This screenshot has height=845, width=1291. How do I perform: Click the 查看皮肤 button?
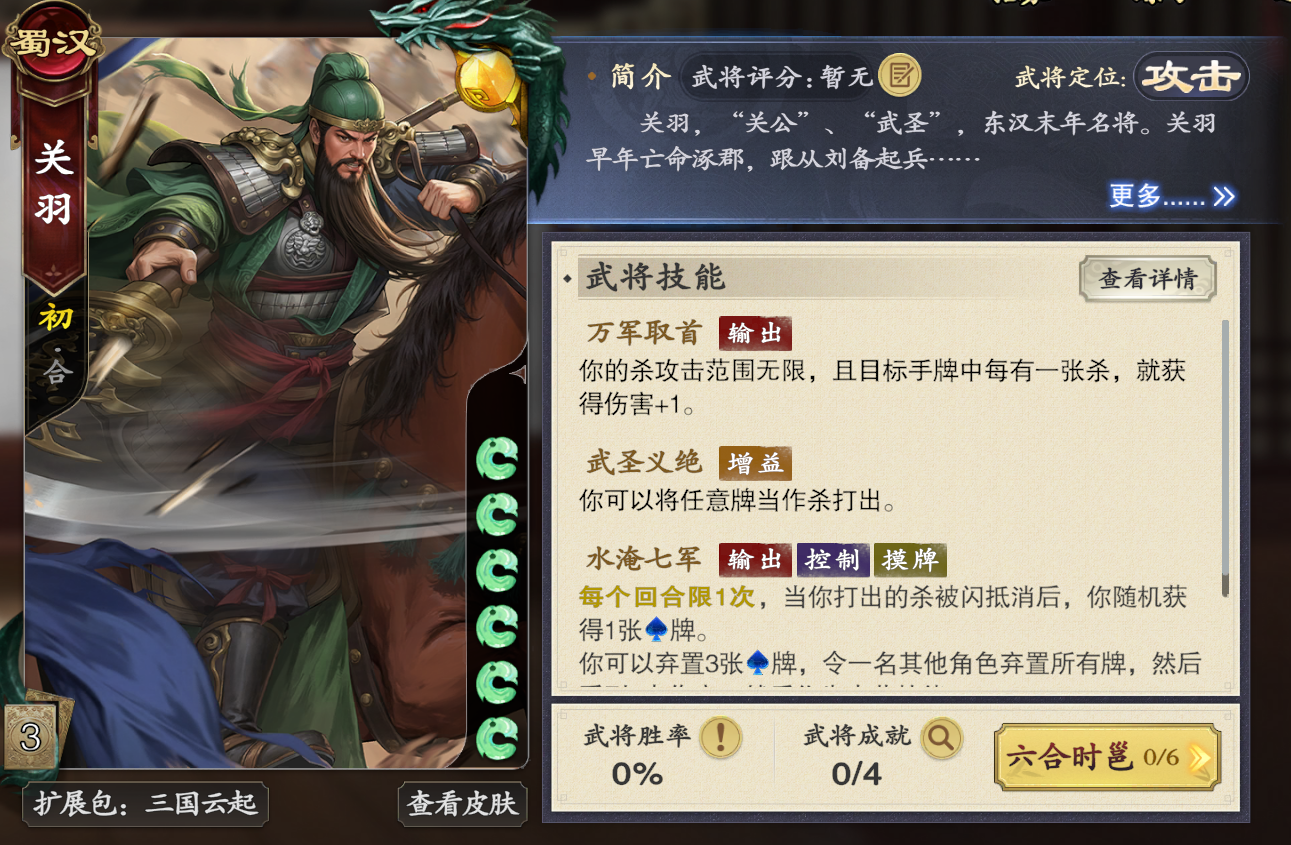[x=462, y=803]
